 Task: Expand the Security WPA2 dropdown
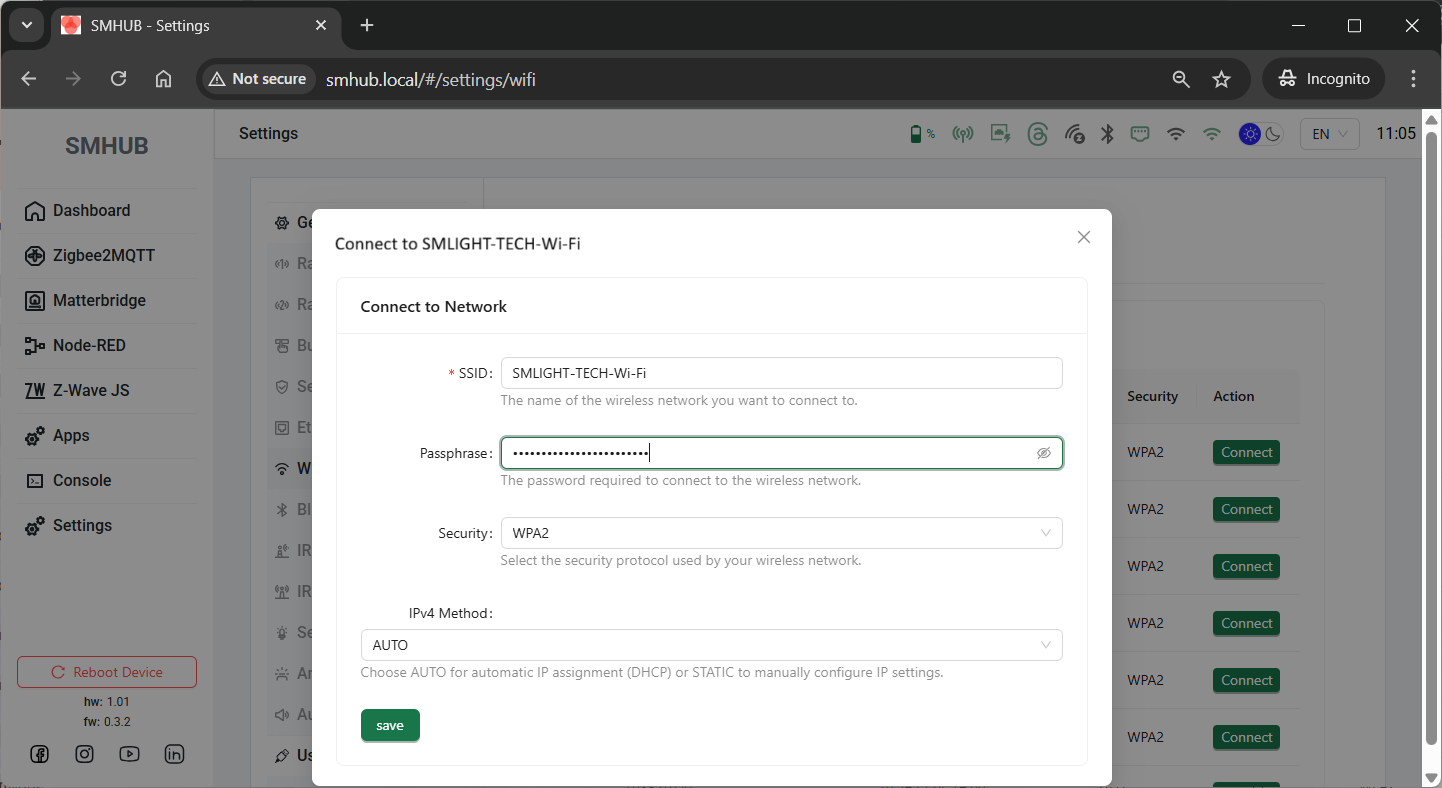(781, 533)
